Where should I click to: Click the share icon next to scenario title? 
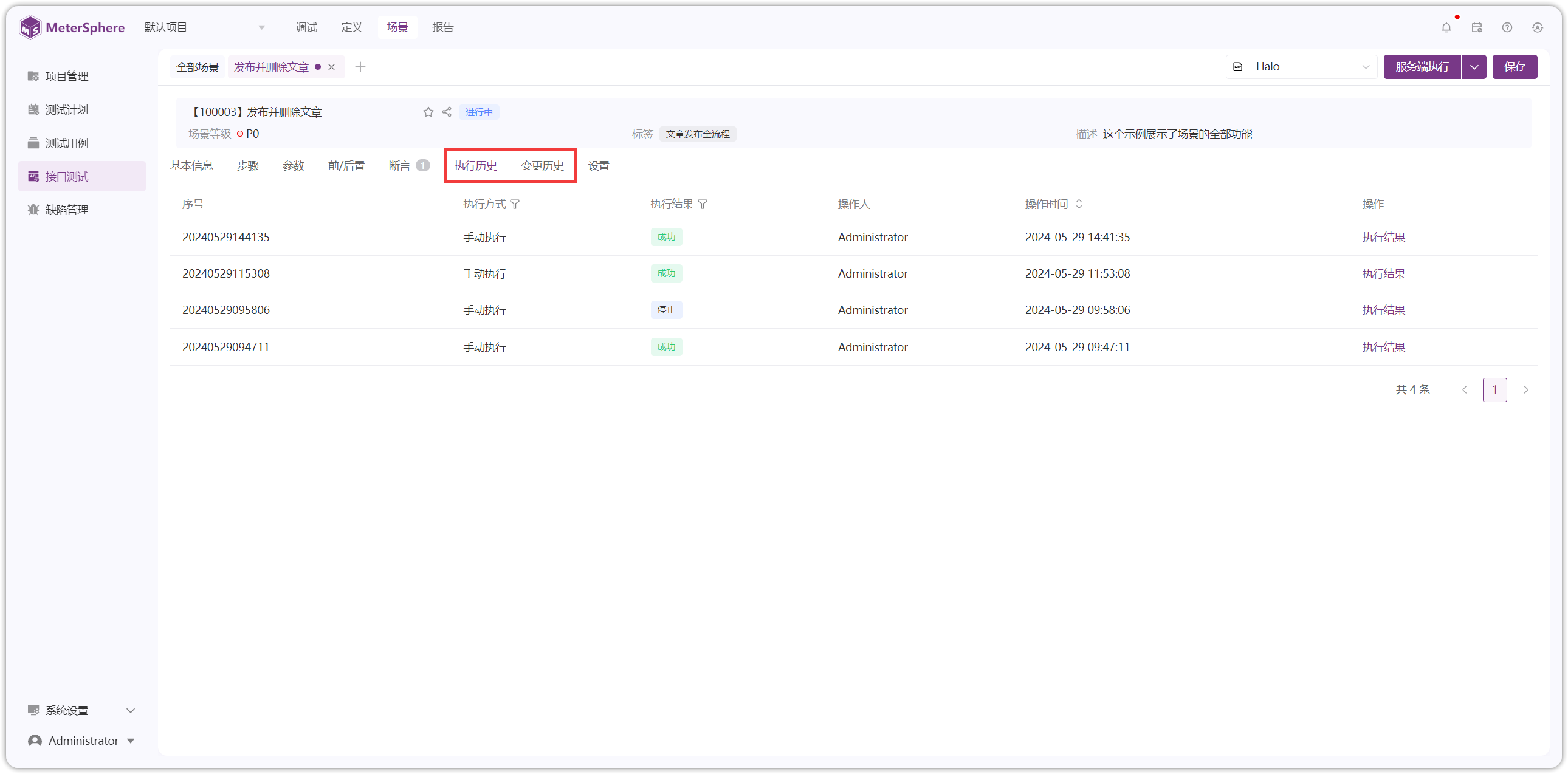click(x=447, y=112)
